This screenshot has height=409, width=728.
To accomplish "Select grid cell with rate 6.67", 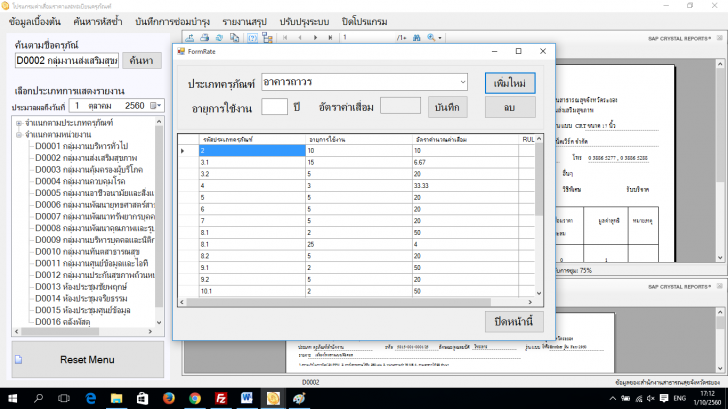I will click(465, 162).
